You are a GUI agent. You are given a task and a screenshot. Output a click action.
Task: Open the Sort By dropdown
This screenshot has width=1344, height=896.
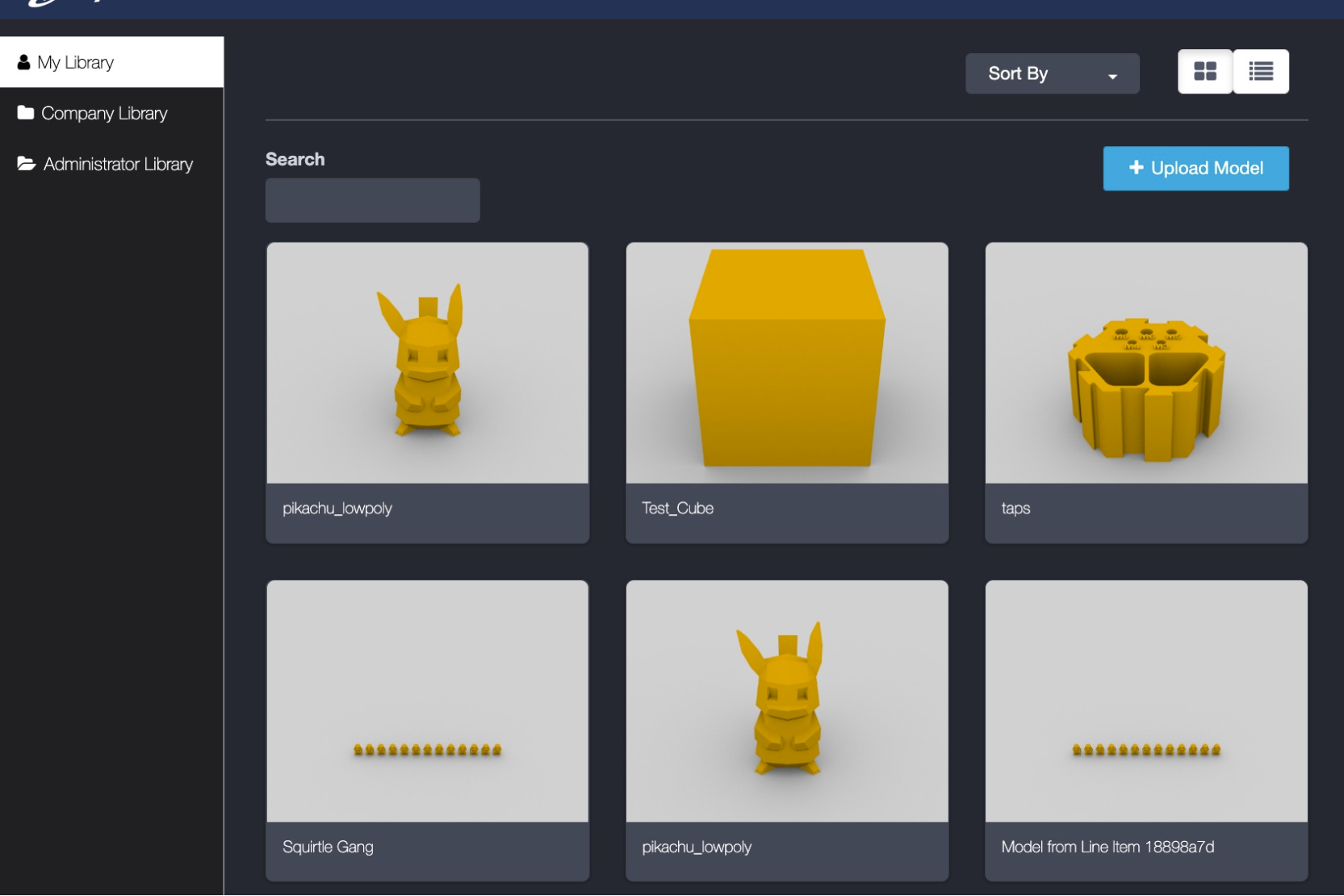pos(1053,73)
